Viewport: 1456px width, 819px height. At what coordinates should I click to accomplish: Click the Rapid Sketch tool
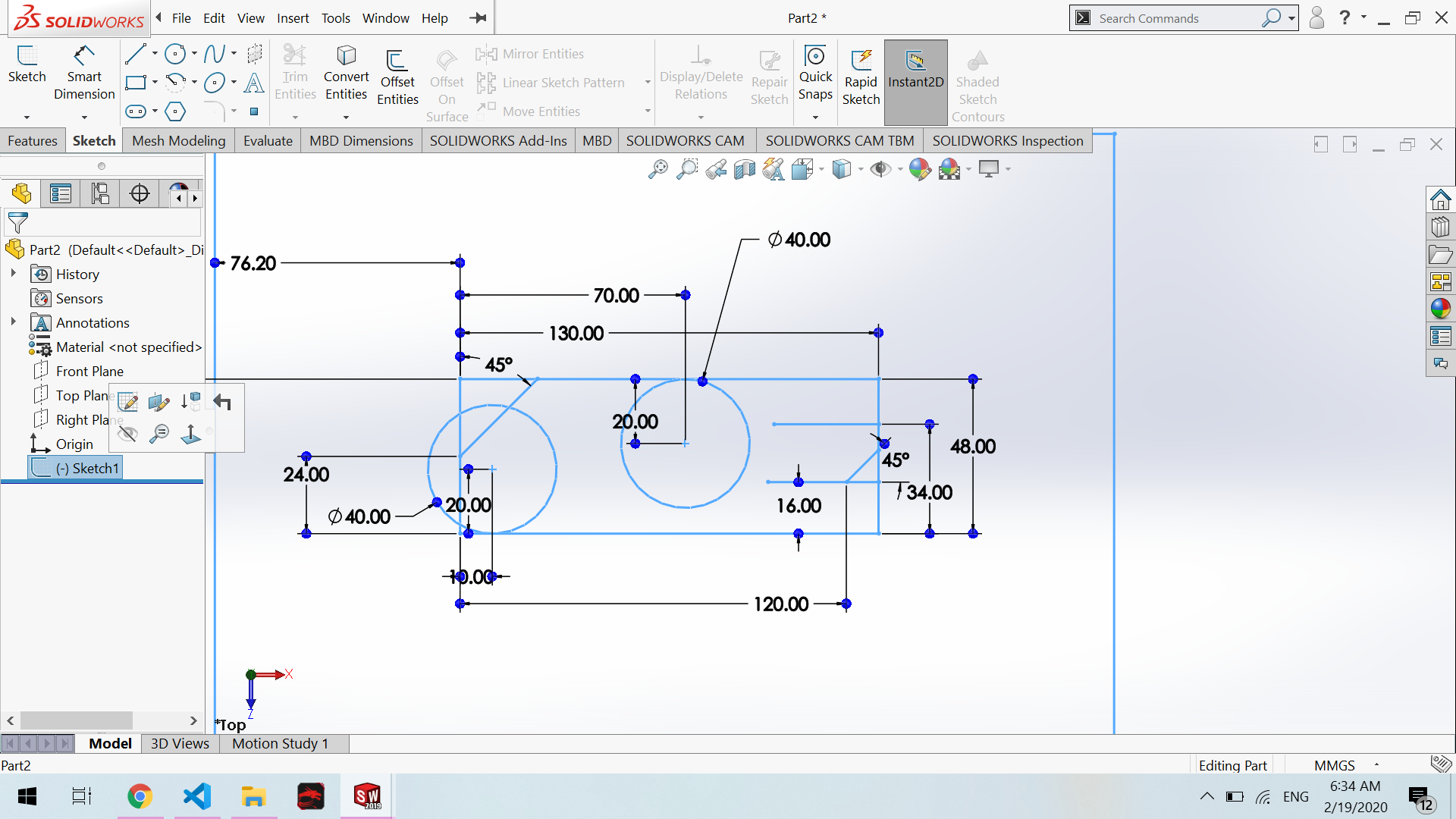(861, 78)
